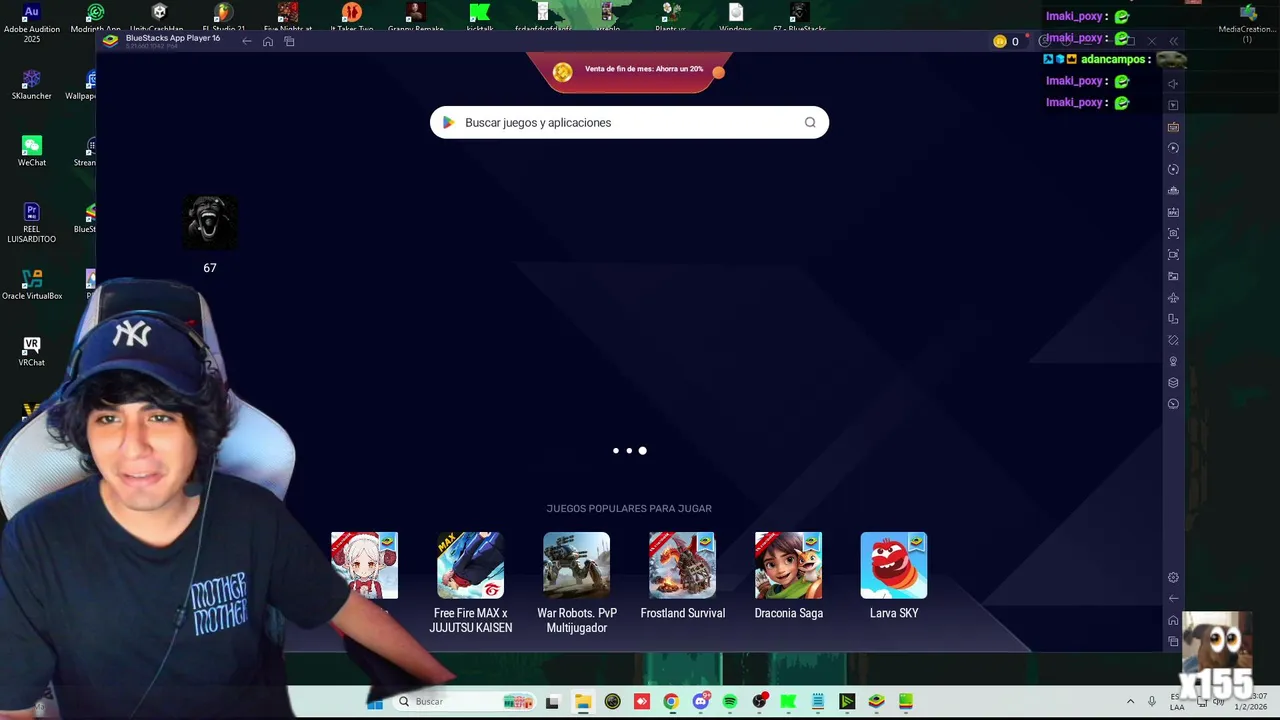This screenshot has width=1280, height=720.
Task: Click the boat-shaped sidebar icon above the APK icon
Action: pyautogui.click(x=1173, y=191)
